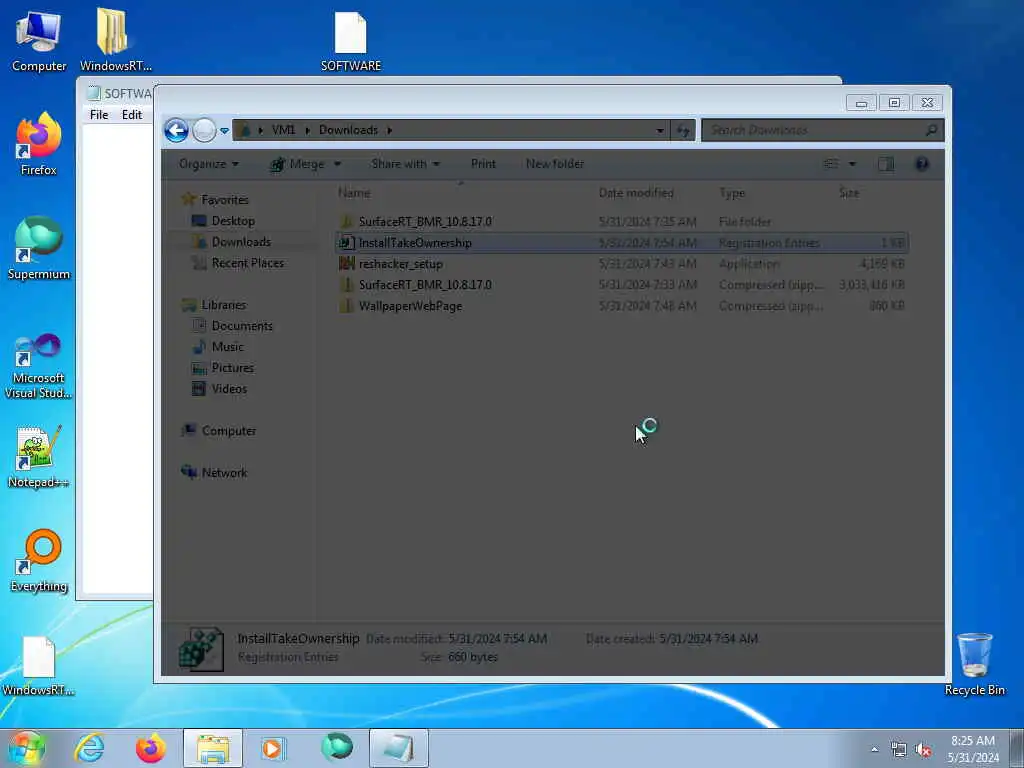This screenshot has height=768, width=1024.
Task: Select the WallpaperWebPage compressed file
Action: point(622,306)
